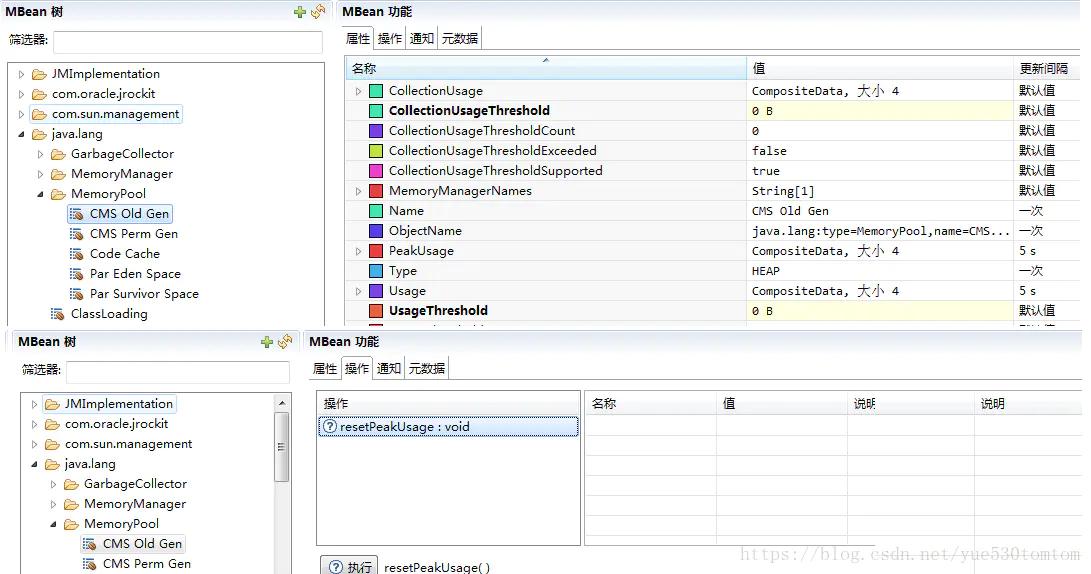
Task: Collapse MemoryPool node in the upper tree
Action: 40,194
